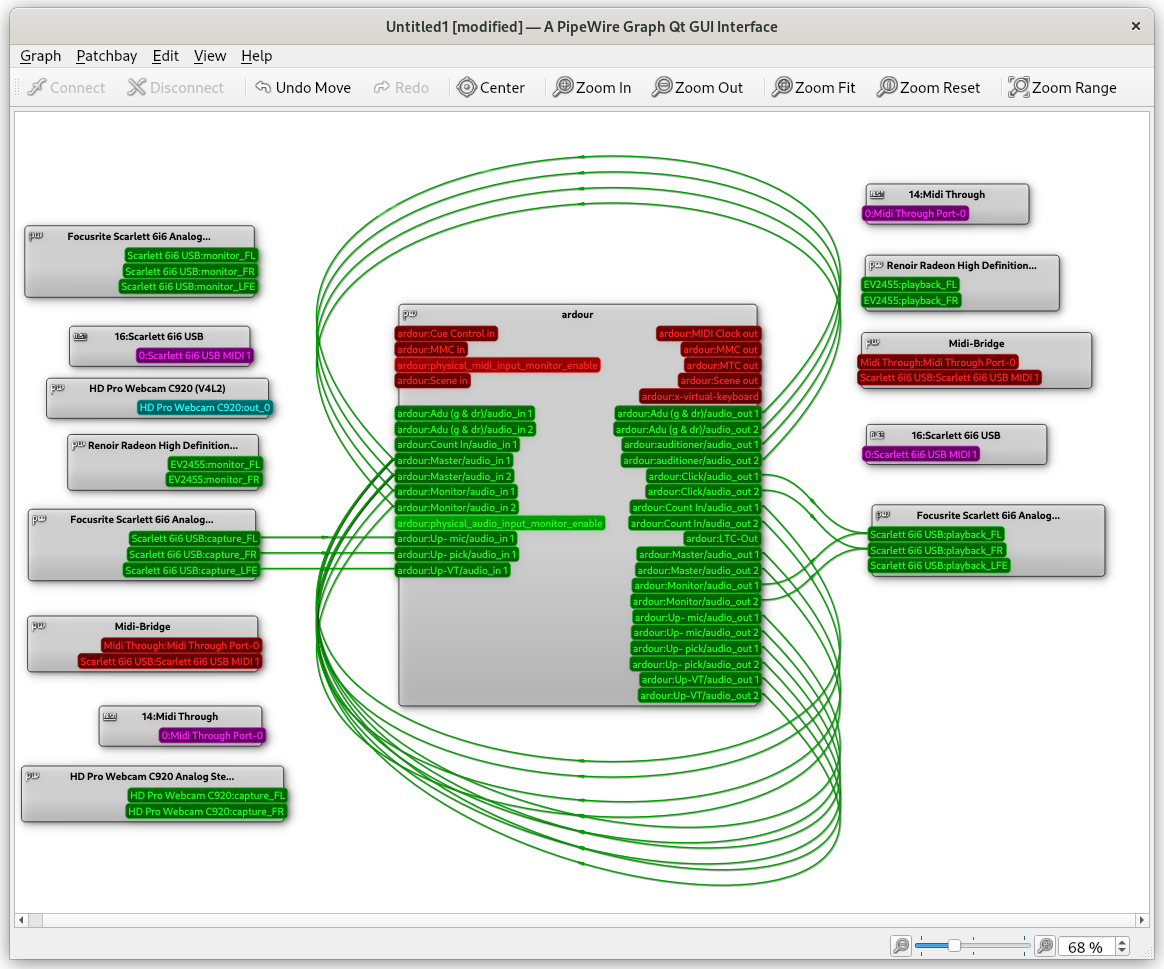
Task: Increase zoom percent with the up stepper
Action: tap(1122, 942)
